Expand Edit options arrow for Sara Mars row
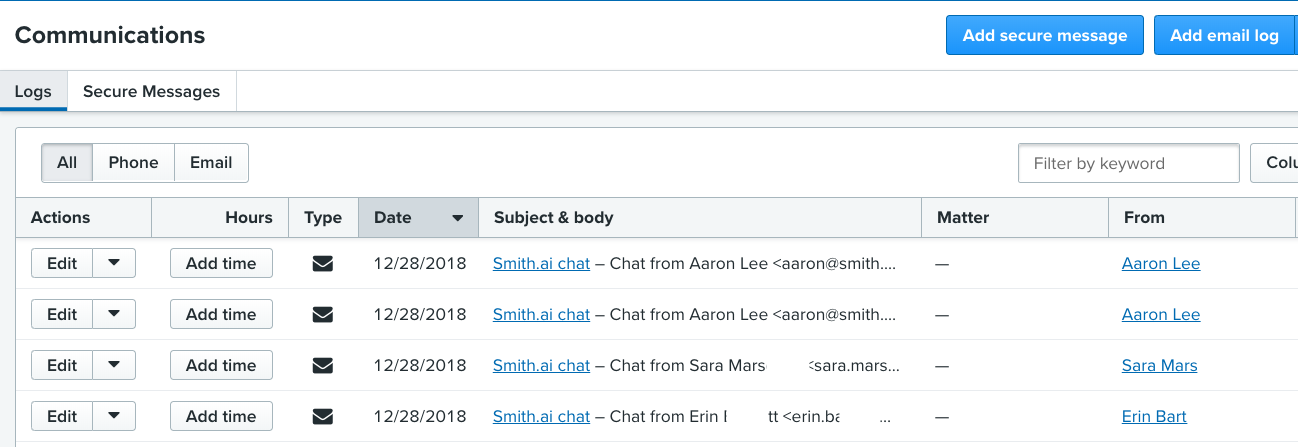 click(x=114, y=366)
